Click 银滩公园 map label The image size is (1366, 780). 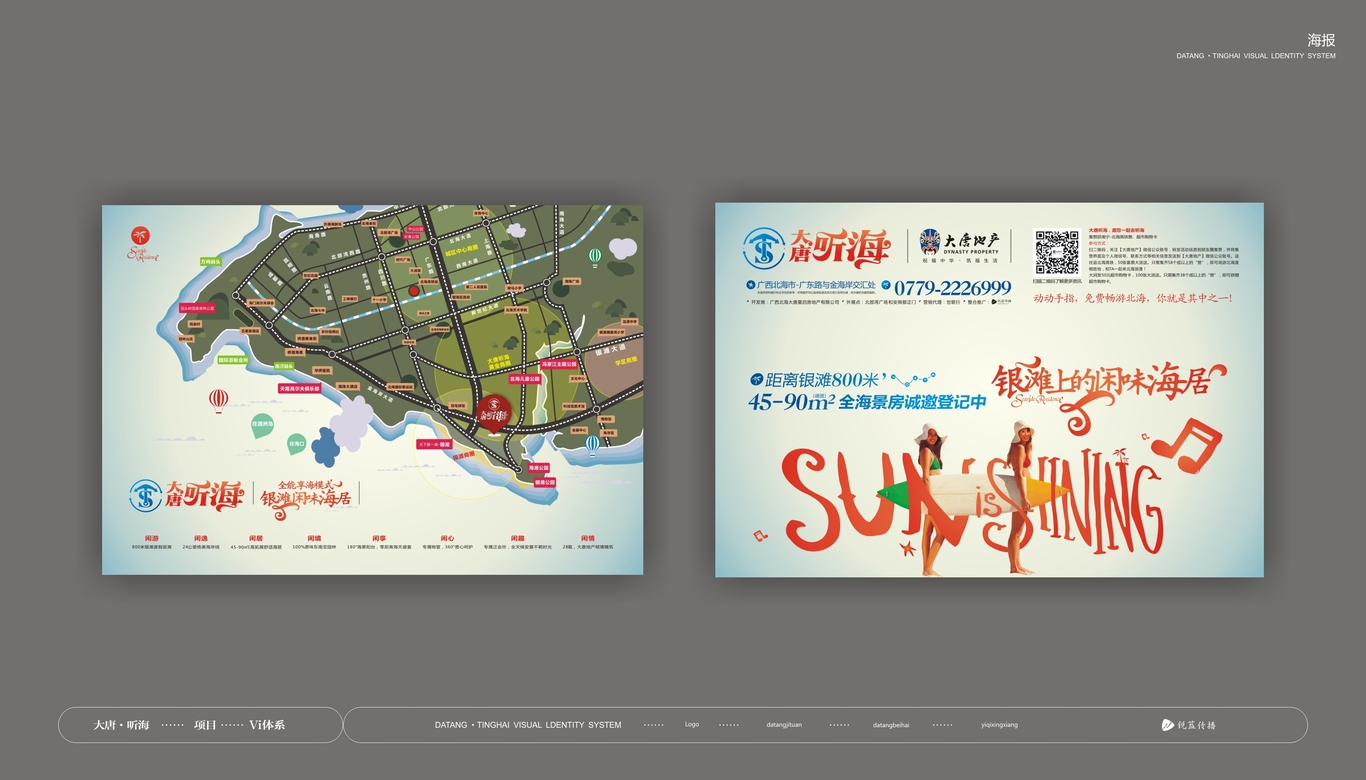point(545,481)
